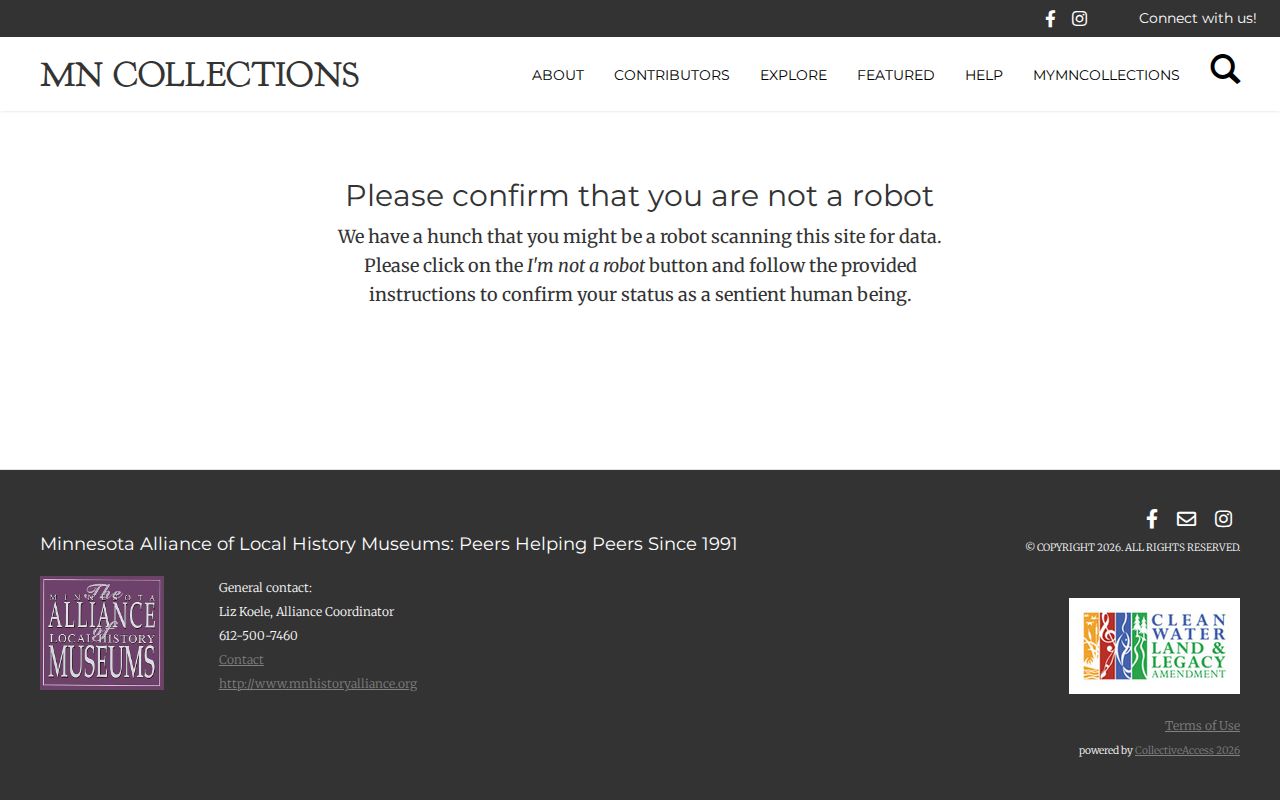The image size is (1280, 800).
Task: Click the footer Instagram icon
Action: (x=1223, y=518)
